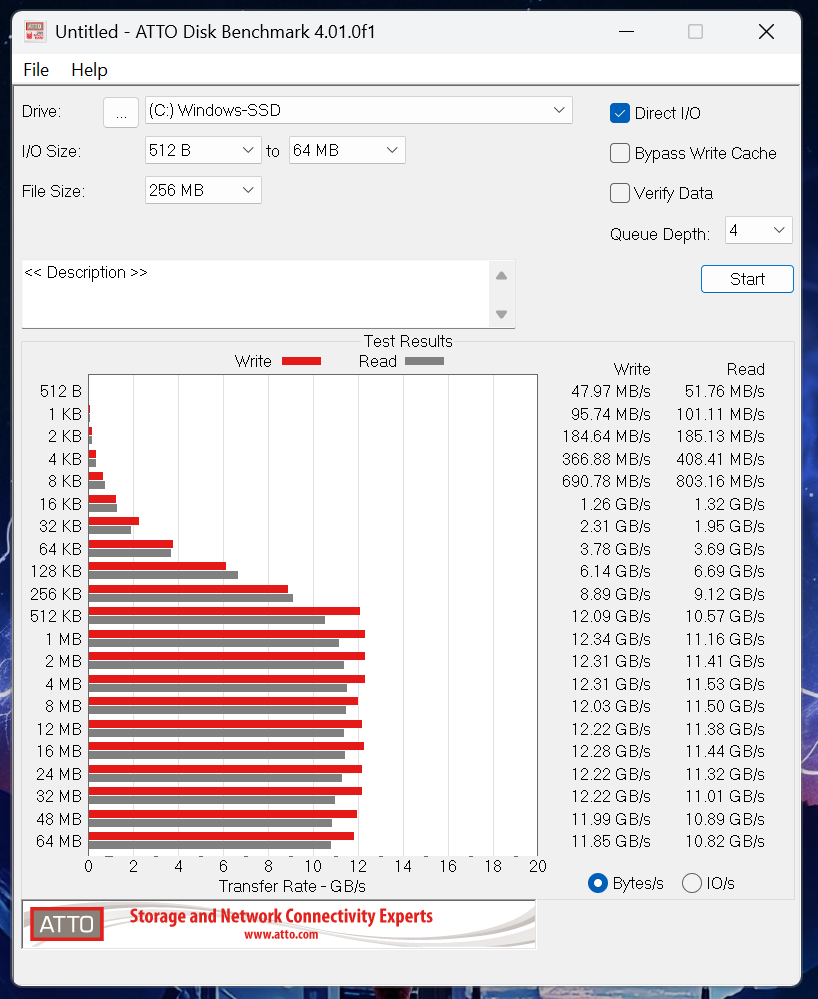Click the 512 B read value 51.76 MB/s
This screenshot has height=999, width=818.
pyautogui.click(x=725, y=391)
